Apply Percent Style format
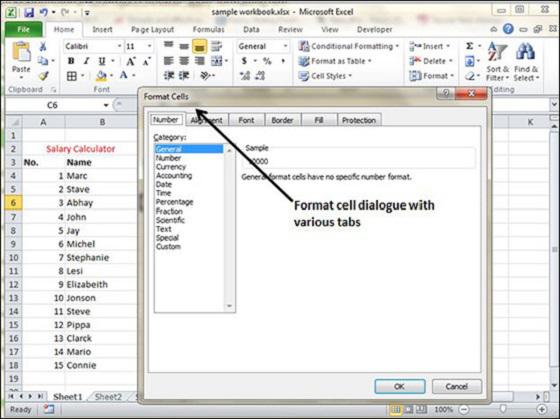Image resolution: width=560 pixels, height=419 pixels. point(267,61)
